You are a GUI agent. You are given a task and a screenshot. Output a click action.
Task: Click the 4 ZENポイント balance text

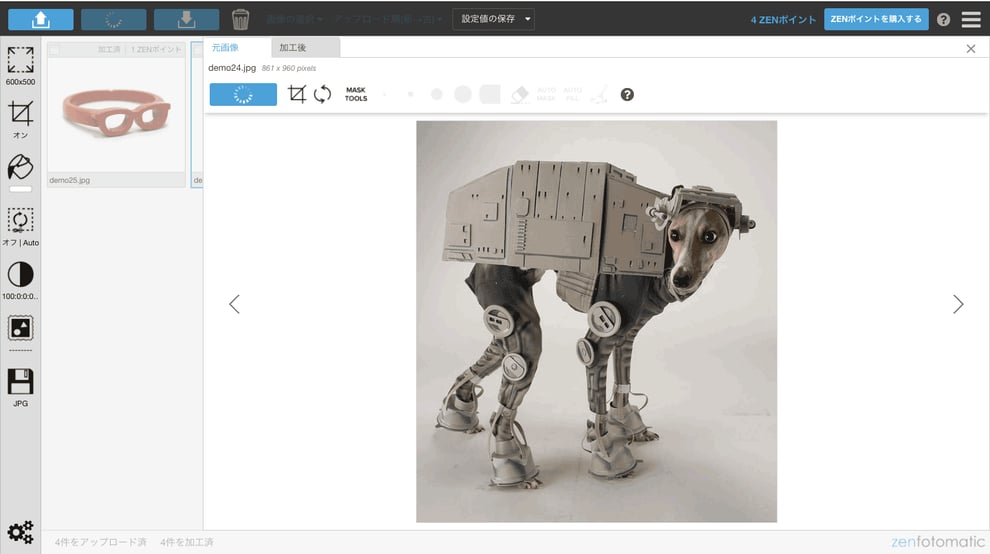(x=783, y=20)
